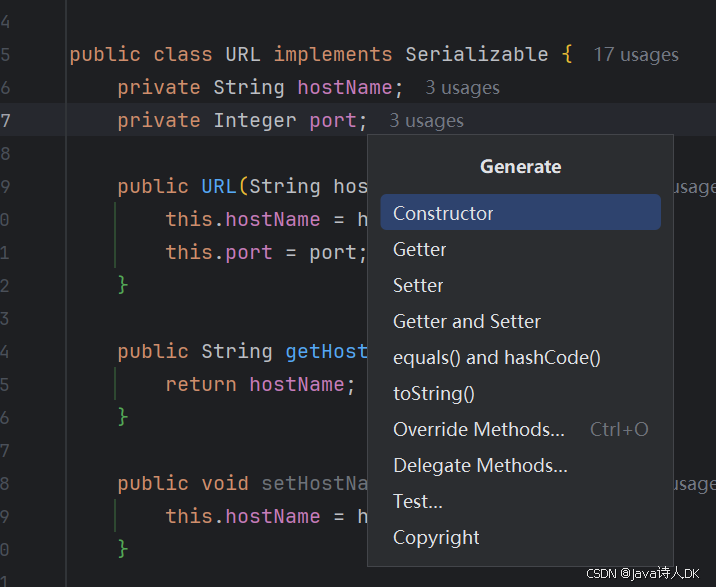
Task: Show 3 usages hint for hostName field
Action: 463,88
